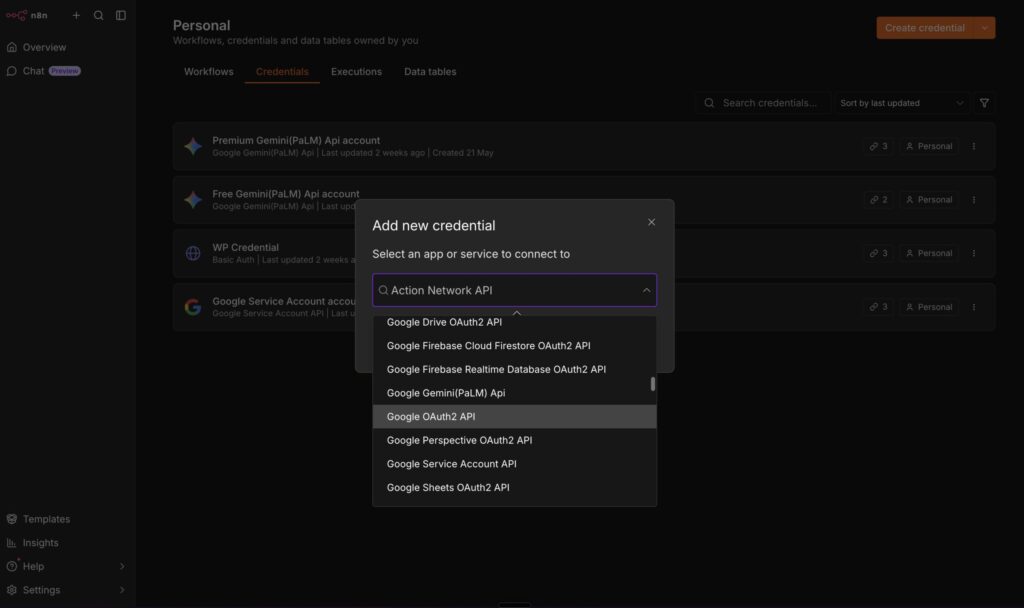The width and height of the screenshot is (1024, 608).
Task: Click the n8n logo icon
Action: pyautogui.click(x=16, y=15)
